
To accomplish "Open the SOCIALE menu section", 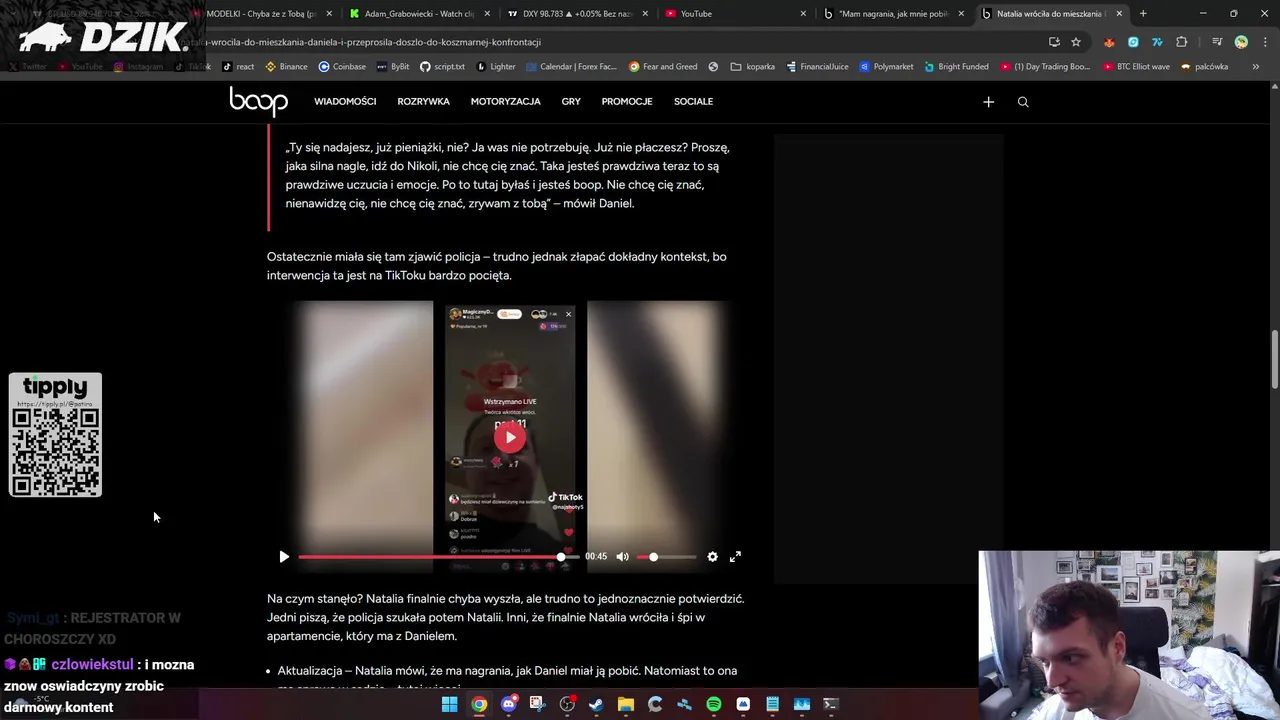I will coord(693,102).
